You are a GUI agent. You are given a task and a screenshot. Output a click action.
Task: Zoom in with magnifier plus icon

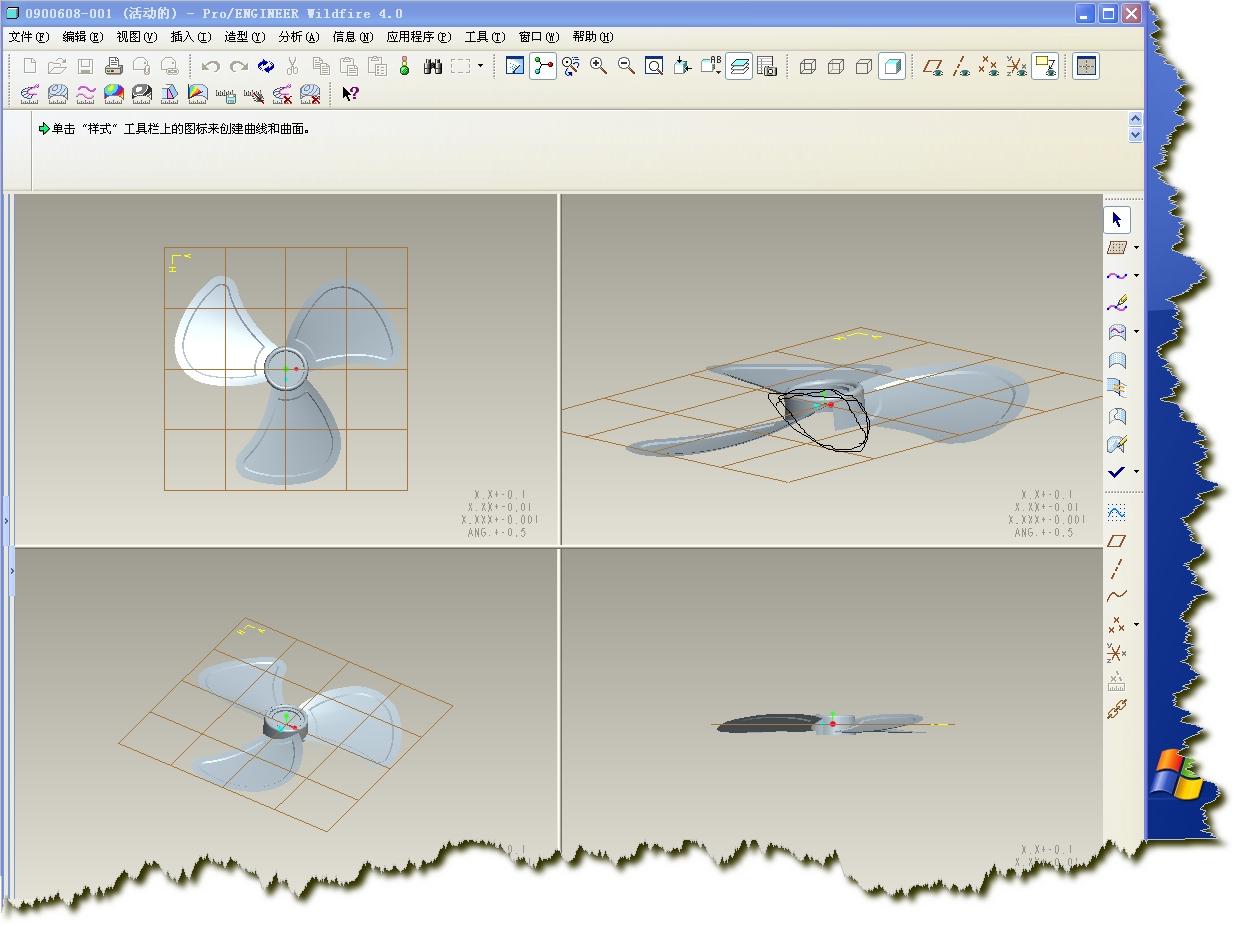pos(599,67)
